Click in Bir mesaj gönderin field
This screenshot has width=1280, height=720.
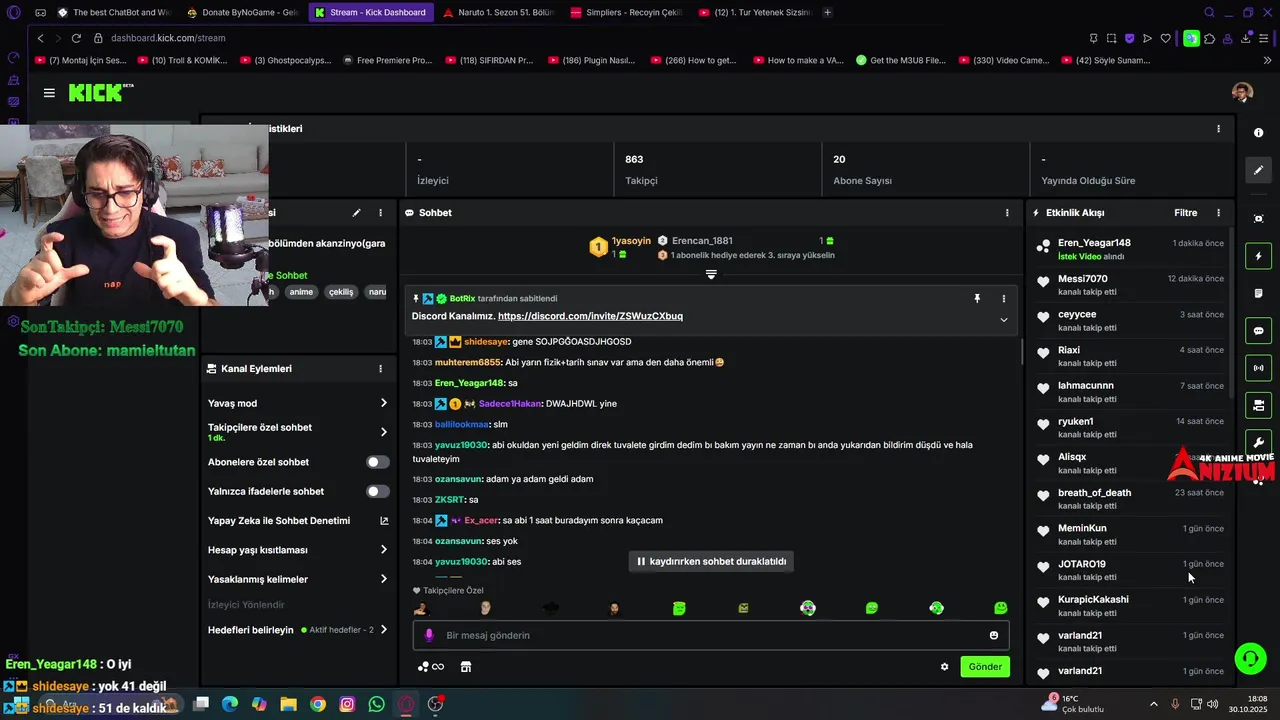710,635
